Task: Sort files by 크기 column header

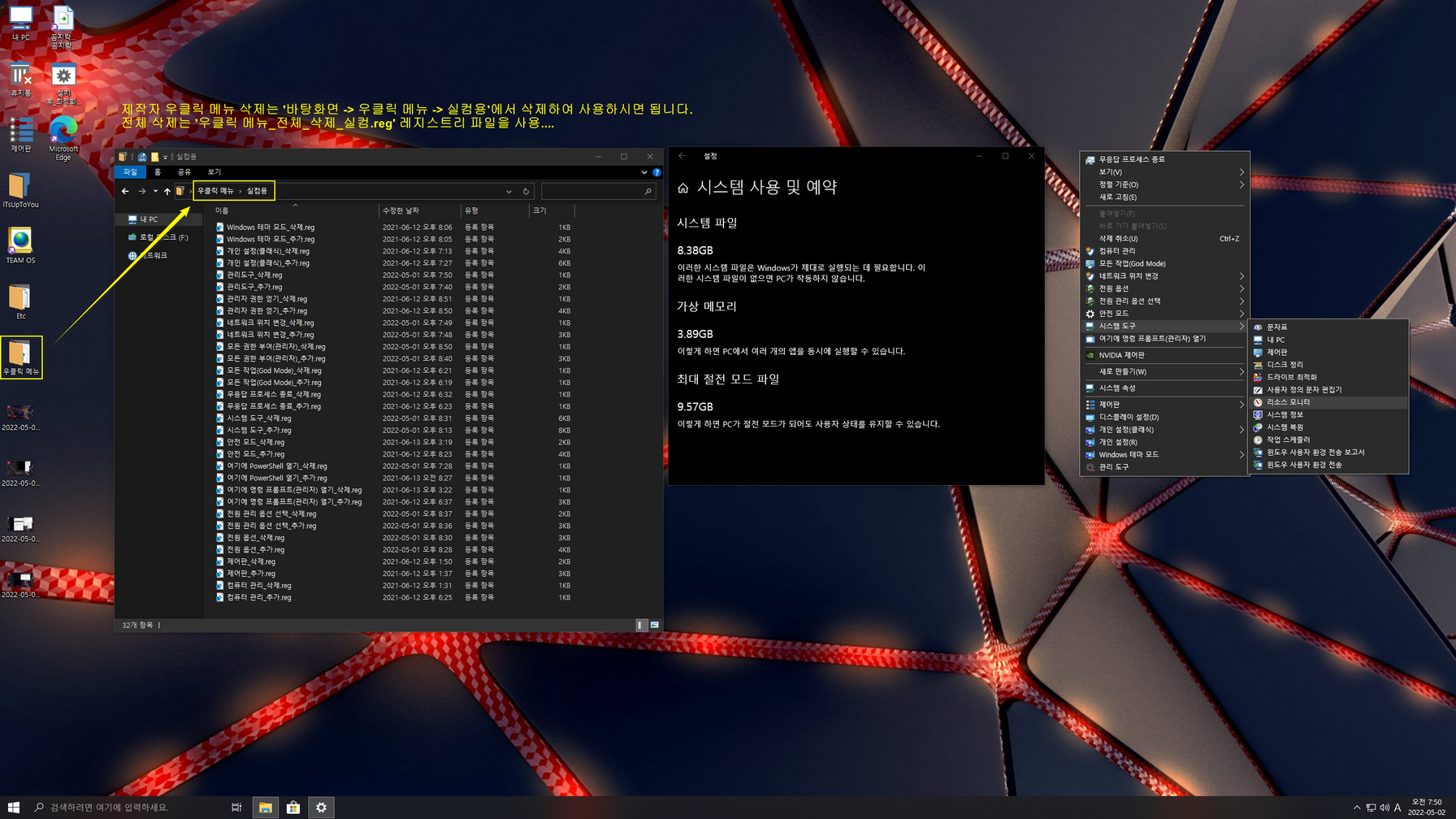Action: coord(551,210)
